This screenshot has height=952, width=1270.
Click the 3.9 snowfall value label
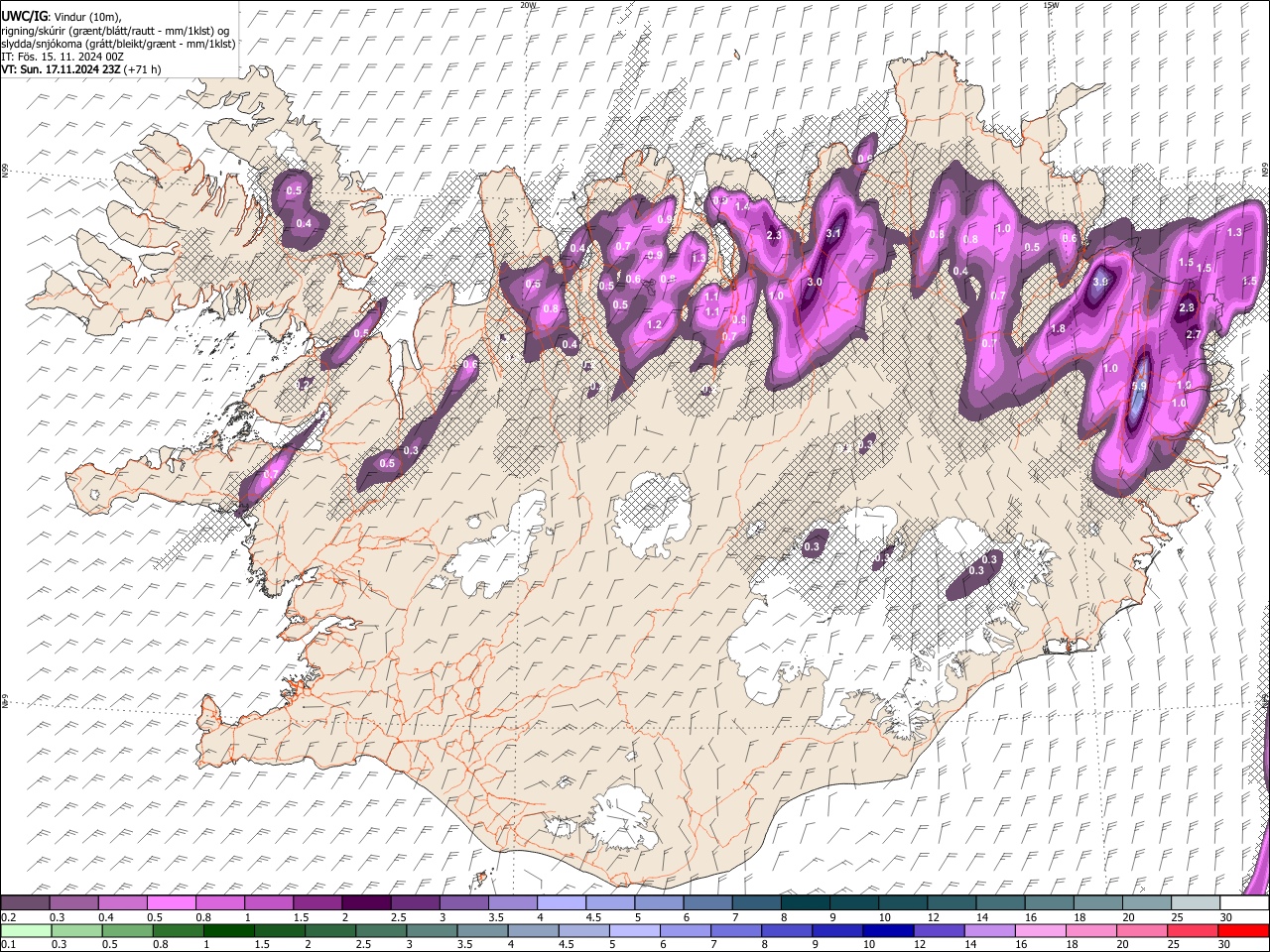point(1099,282)
